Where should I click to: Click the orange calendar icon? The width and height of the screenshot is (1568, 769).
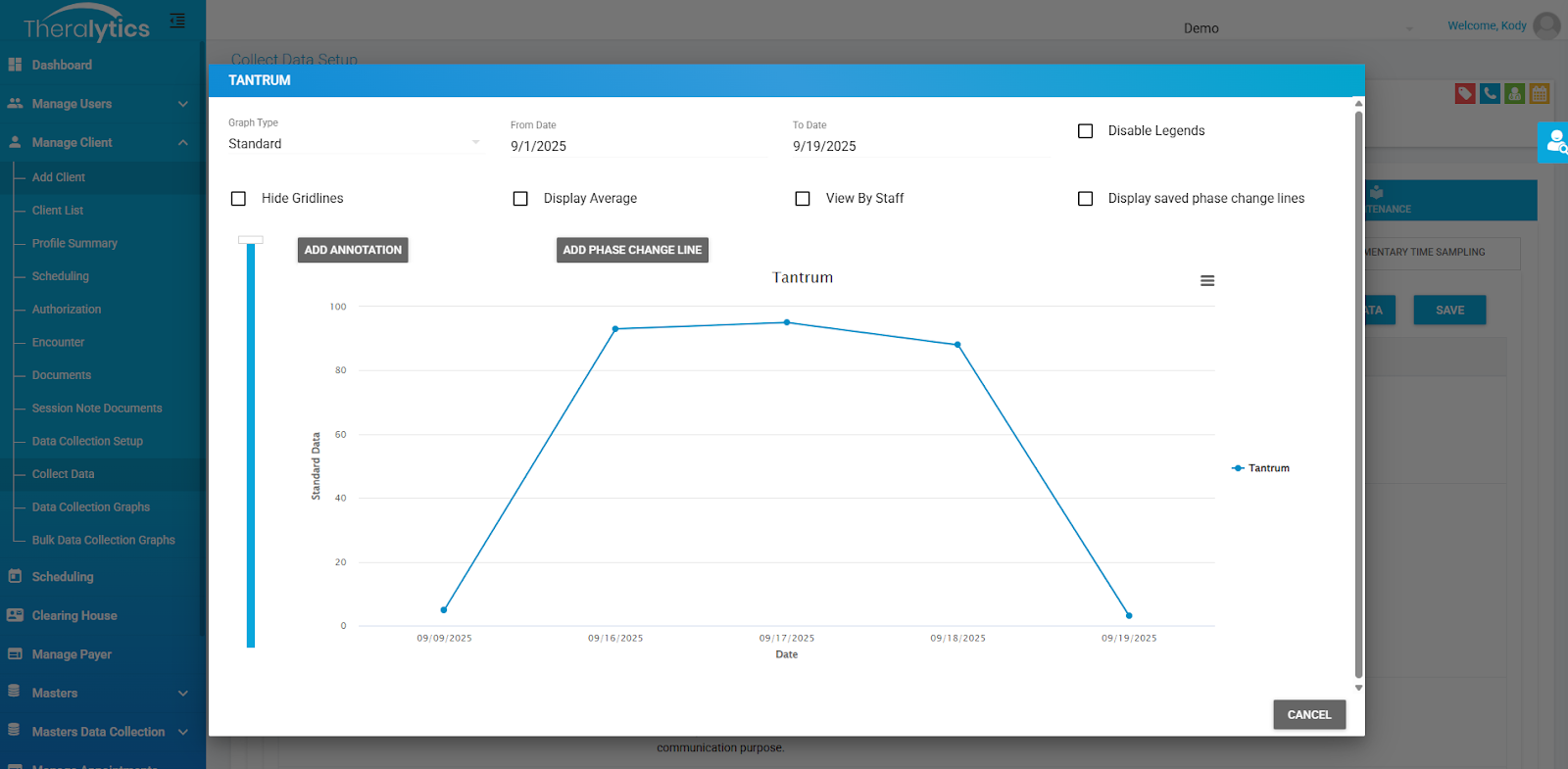pyautogui.click(x=1540, y=94)
